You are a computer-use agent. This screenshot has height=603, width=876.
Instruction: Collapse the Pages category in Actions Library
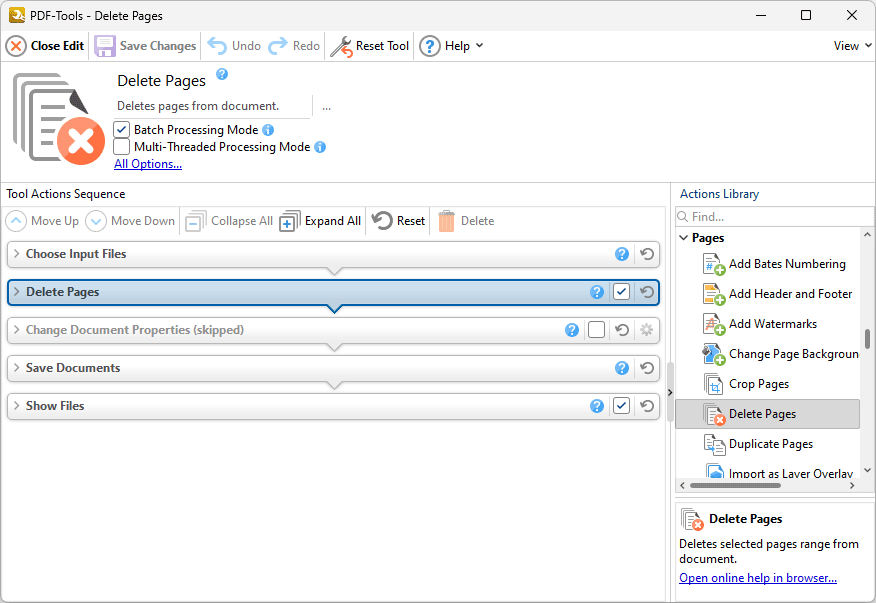(x=683, y=238)
